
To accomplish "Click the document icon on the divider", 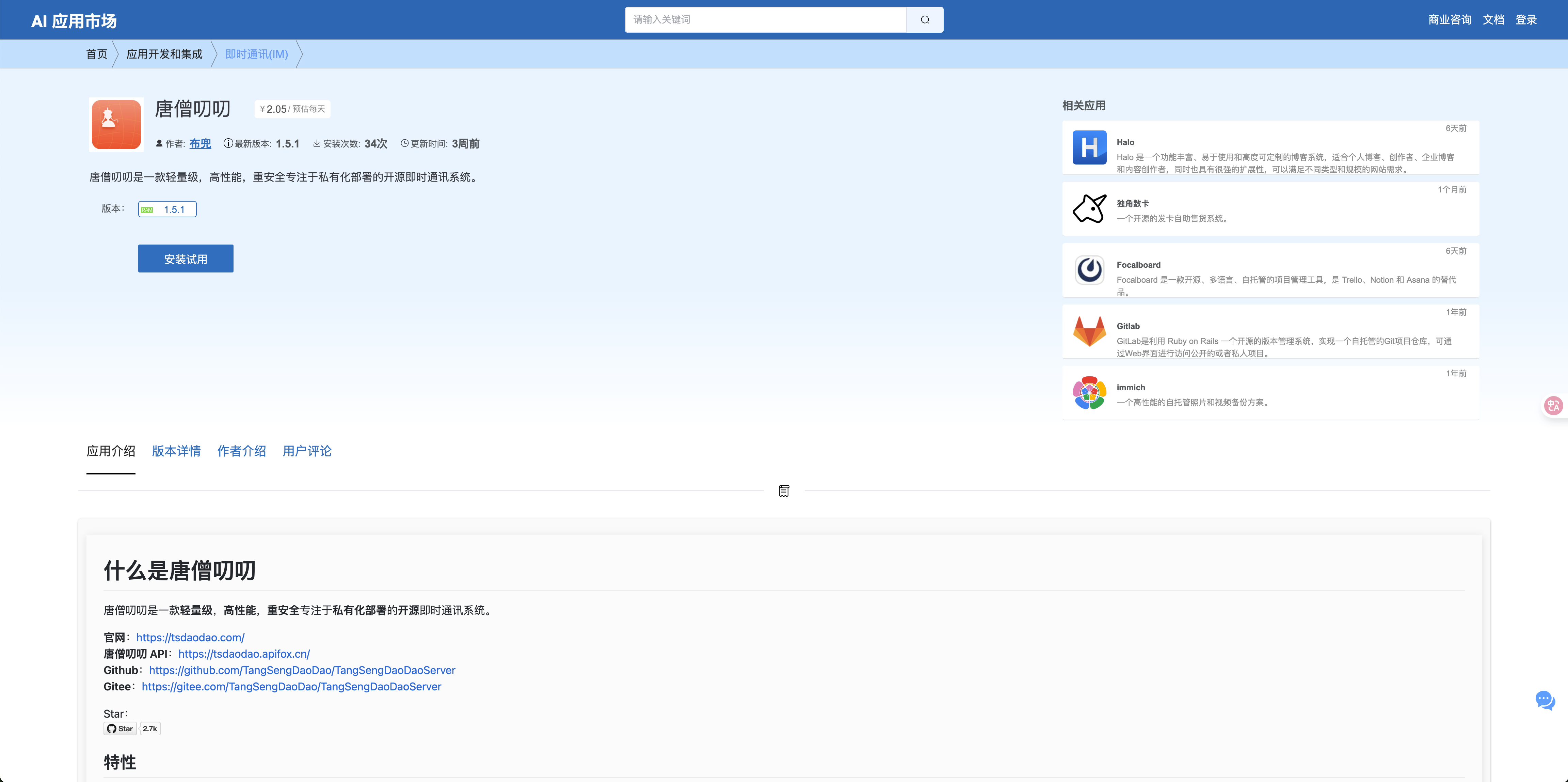I will 784,491.
